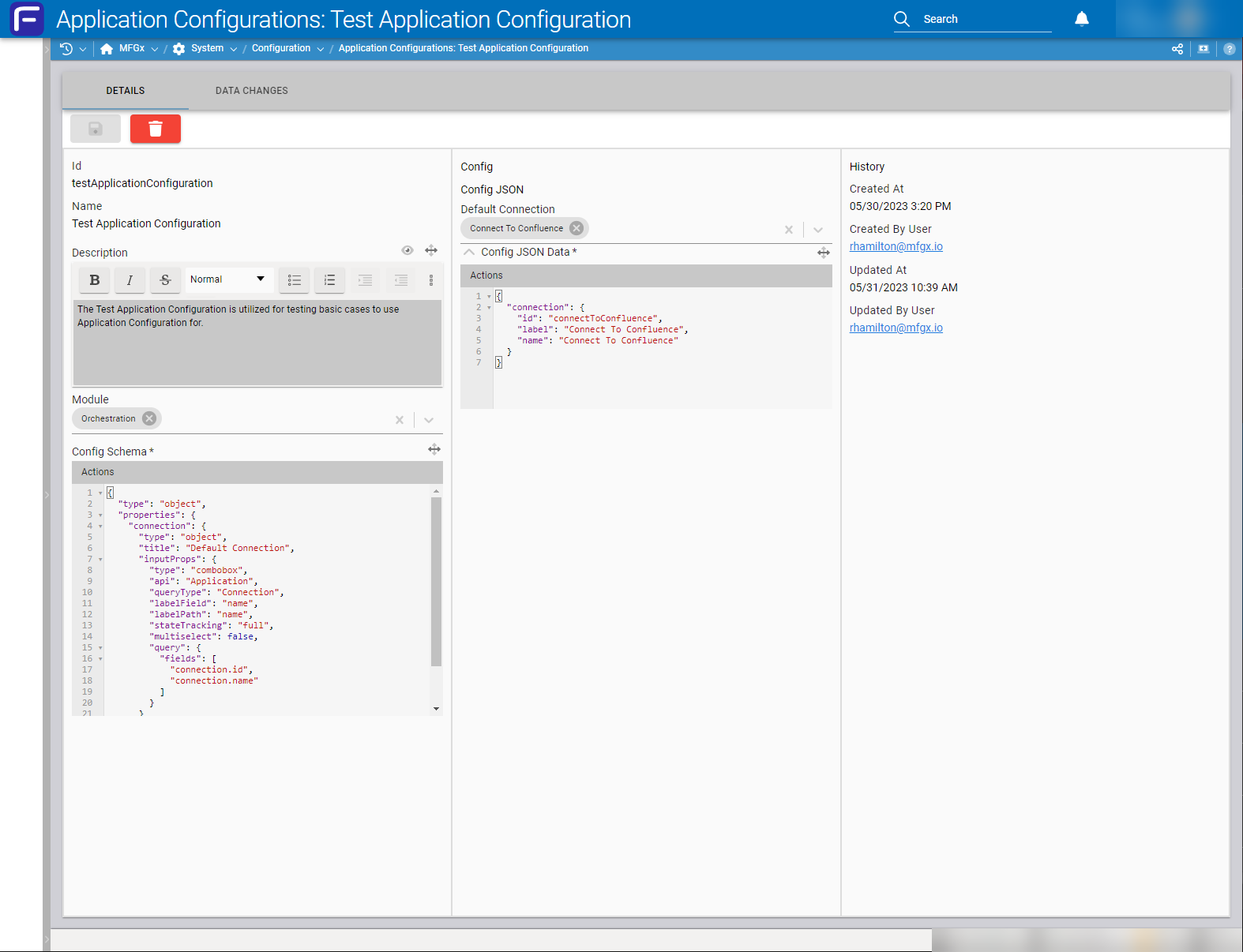Click the Config Schema scrollbar down arrow
Viewport: 1243px width, 952px height.
pos(436,709)
